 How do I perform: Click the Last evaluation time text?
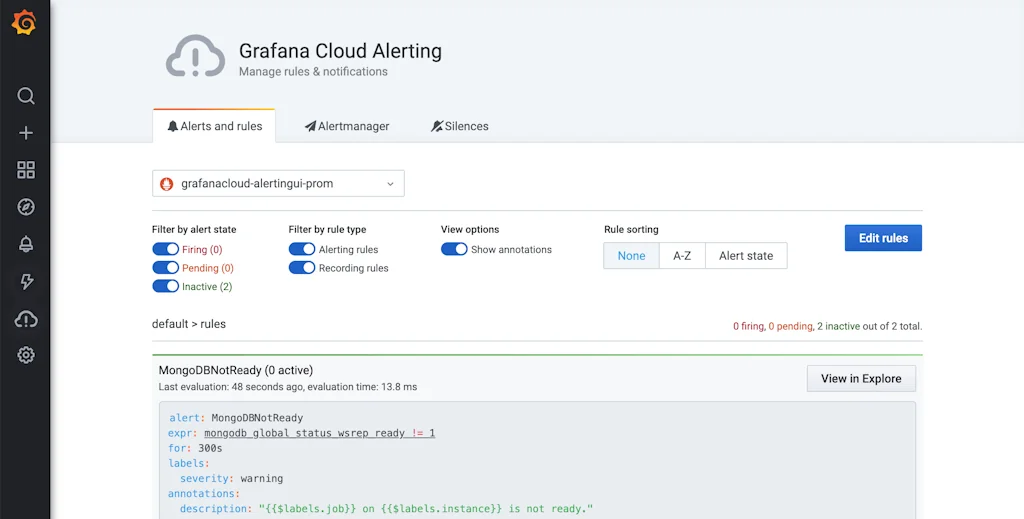[x=287, y=387]
